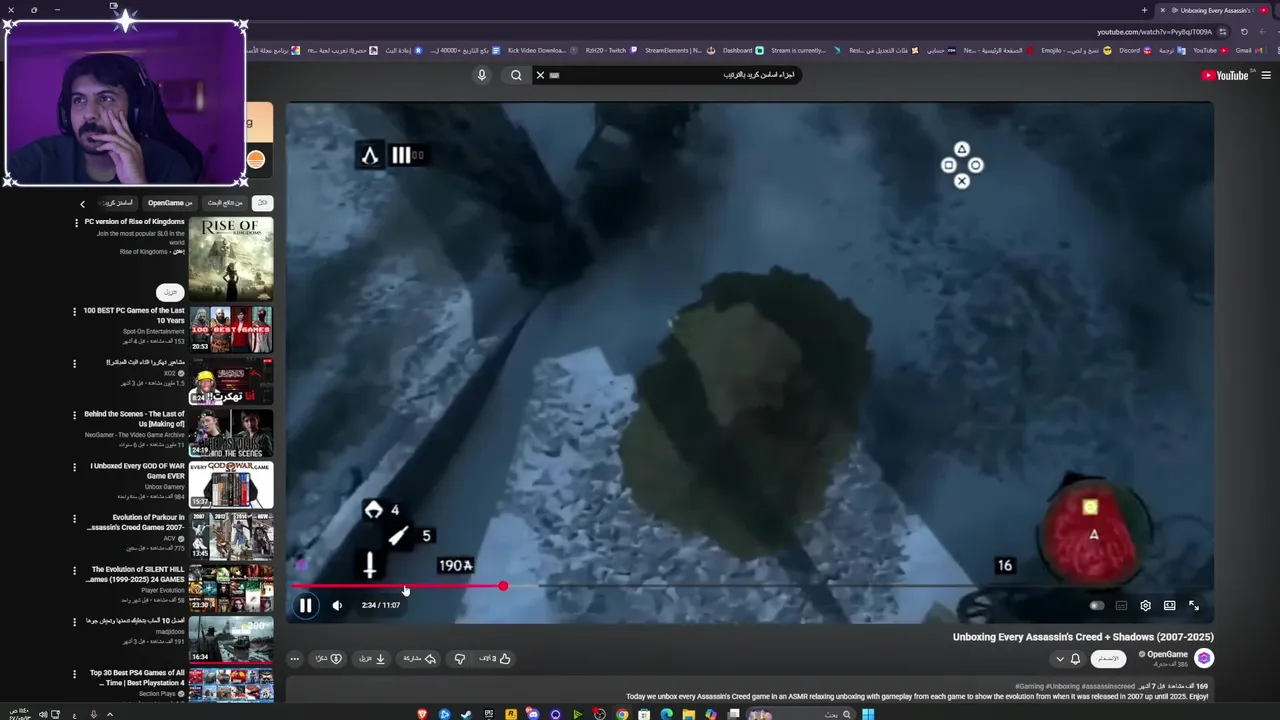Image resolution: width=1280 pixels, height=720 pixels.
Task: Open options menu for Evolution of Parkour video
Action: (x=74, y=519)
